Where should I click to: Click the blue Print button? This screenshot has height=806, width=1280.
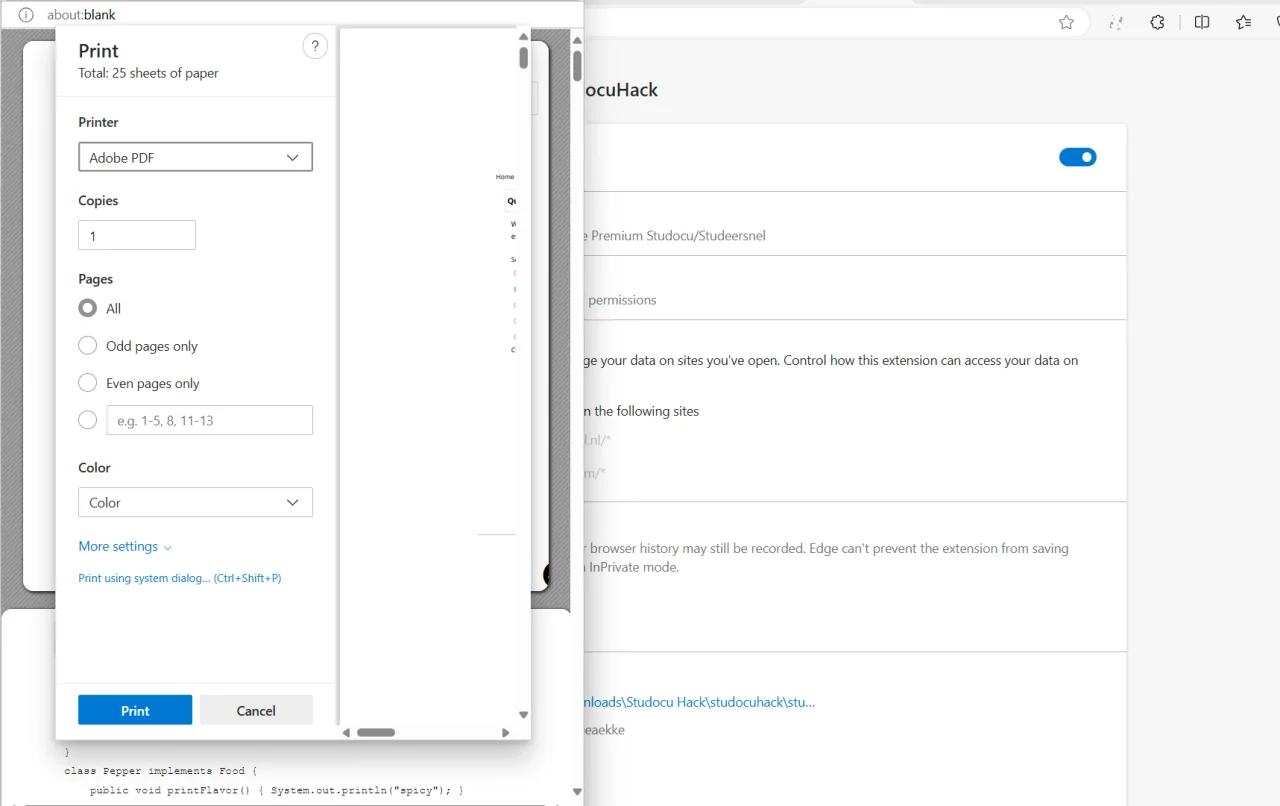(135, 710)
